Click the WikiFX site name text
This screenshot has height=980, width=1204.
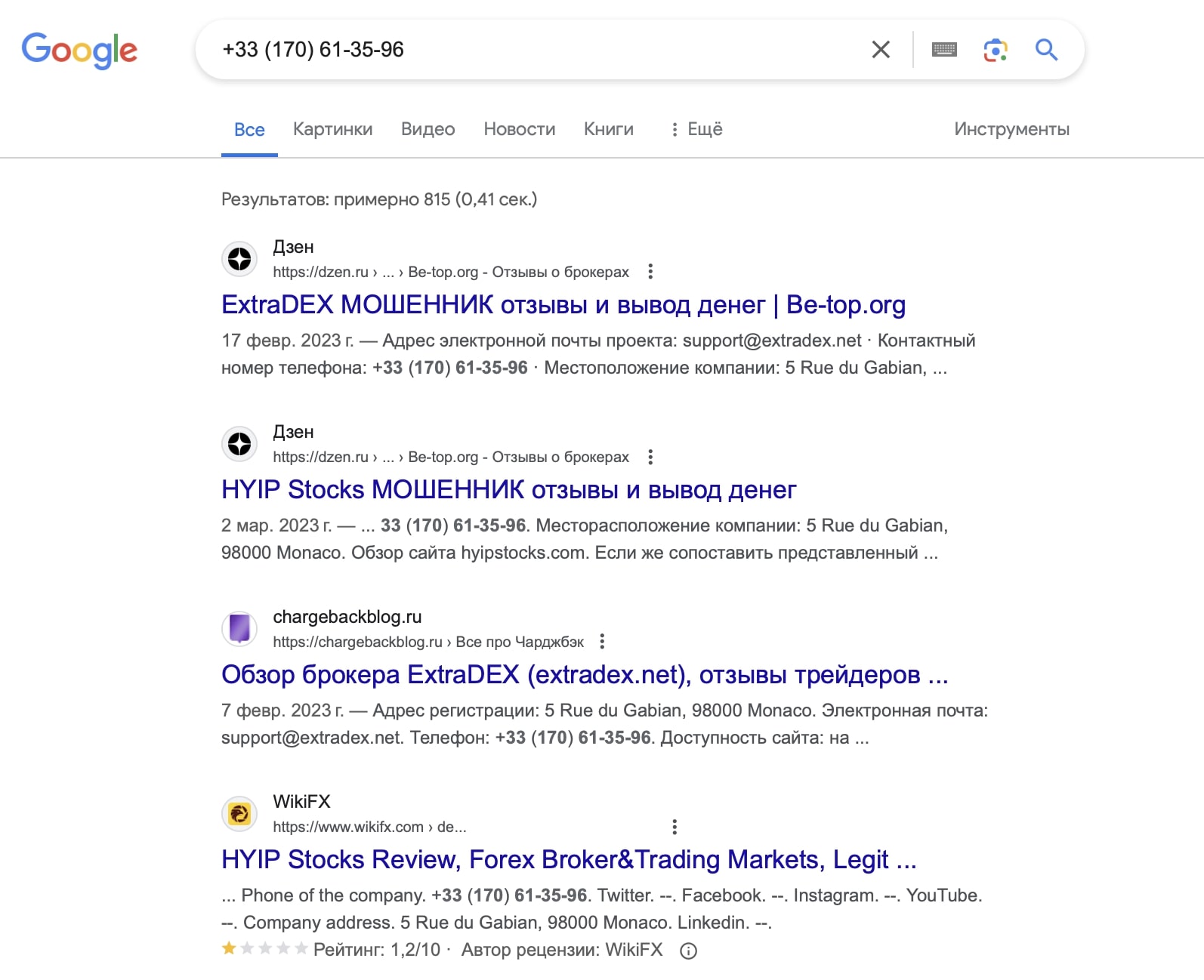(301, 802)
